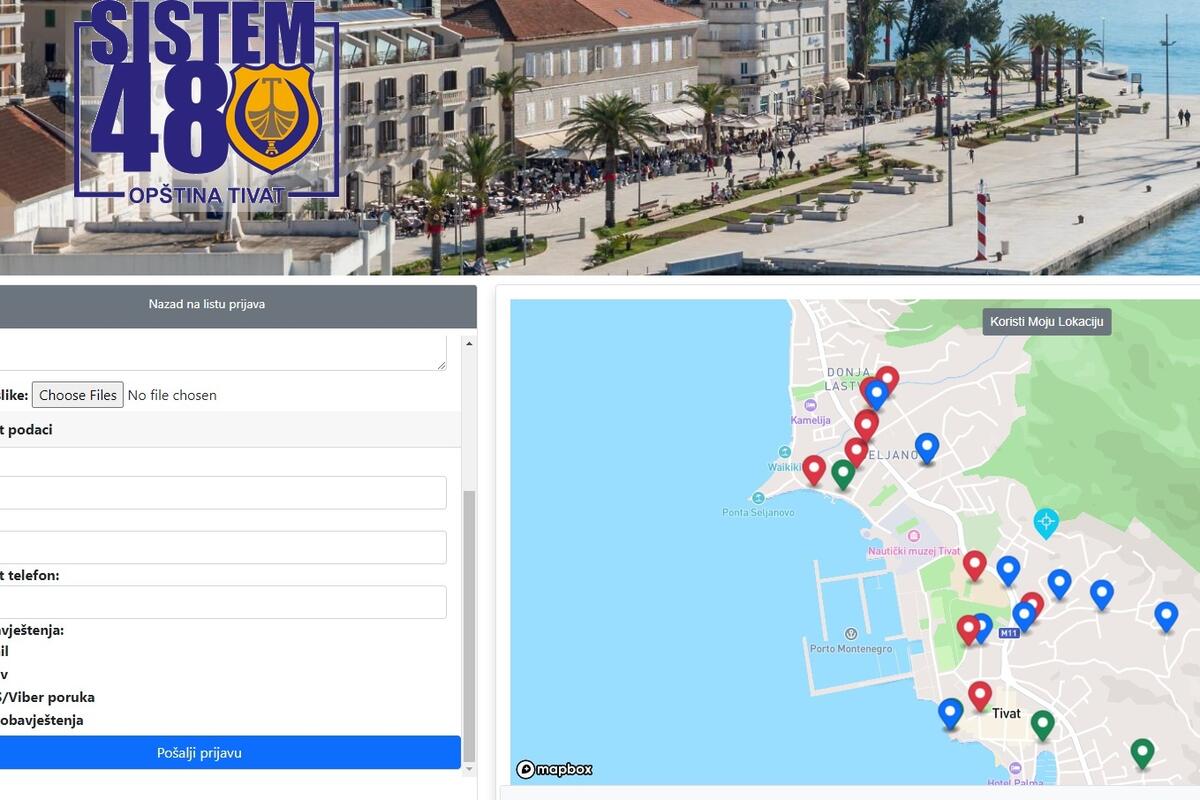Click the cyan crosshair location marker on map
The width and height of the screenshot is (1200, 800).
tap(1046, 522)
